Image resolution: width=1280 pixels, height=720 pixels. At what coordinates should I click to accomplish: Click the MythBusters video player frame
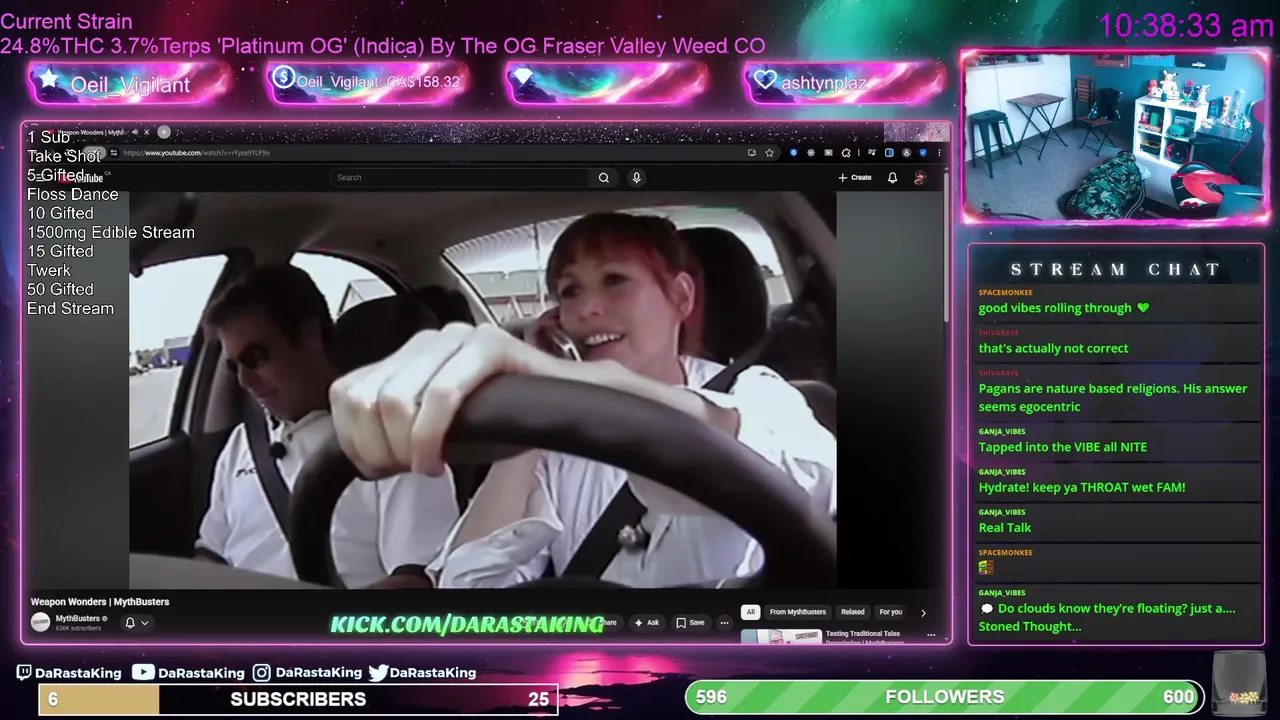point(482,390)
